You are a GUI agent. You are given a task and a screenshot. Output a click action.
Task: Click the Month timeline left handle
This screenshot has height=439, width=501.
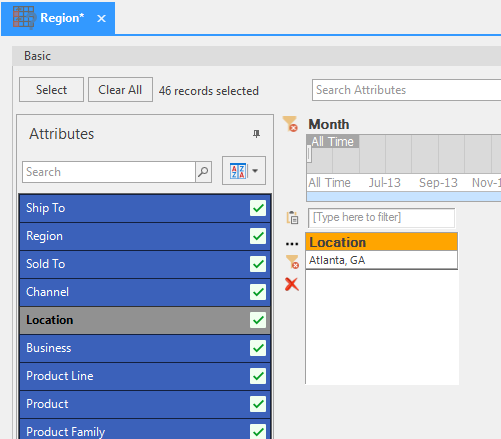[x=309, y=155]
